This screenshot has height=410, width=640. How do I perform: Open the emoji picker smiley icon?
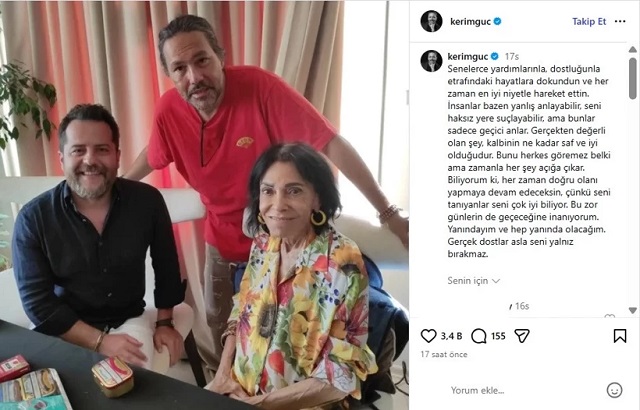[x=614, y=390]
